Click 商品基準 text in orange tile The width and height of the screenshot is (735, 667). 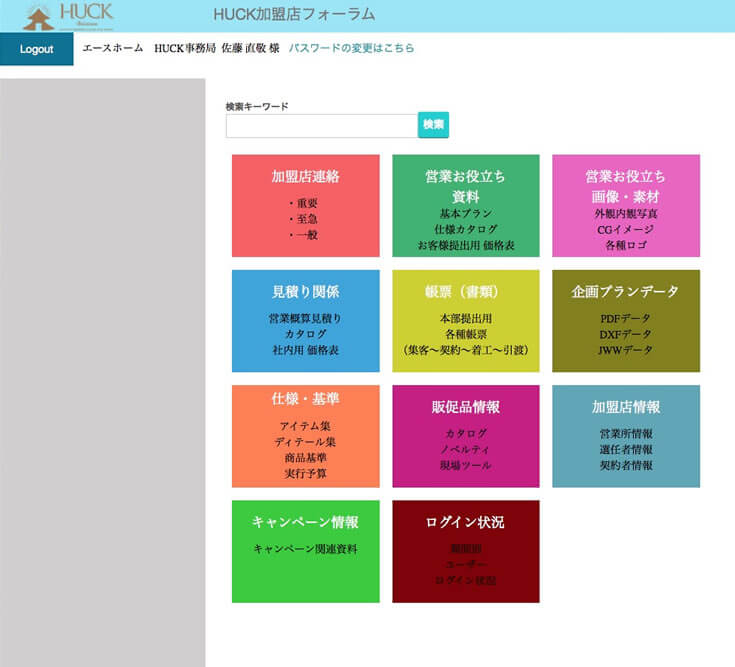tap(306, 458)
